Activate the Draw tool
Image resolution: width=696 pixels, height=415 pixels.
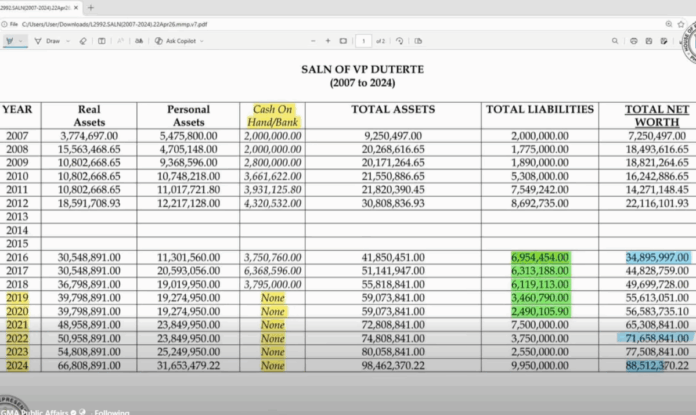(46, 41)
